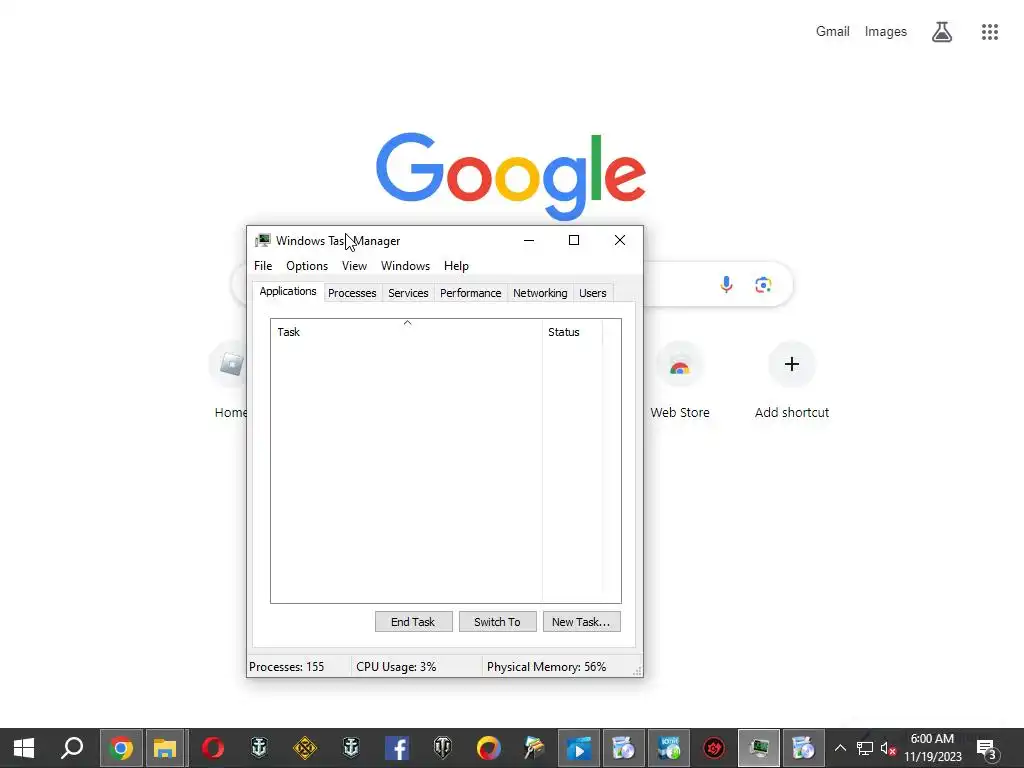Click the New Task... button
This screenshot has width=1024, height=768.
click(x=581, y=622)
